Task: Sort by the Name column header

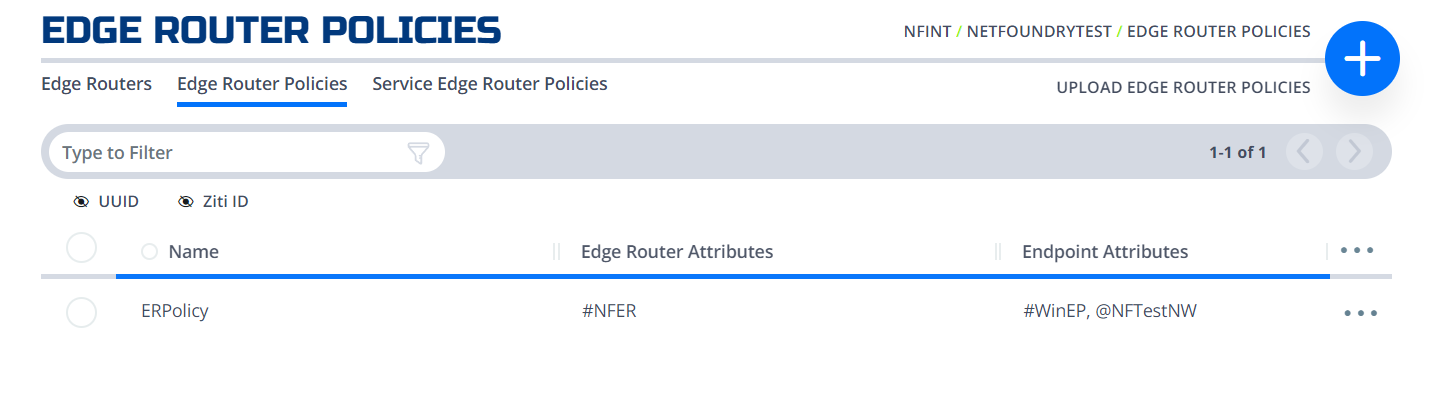Action: click(x=193, y=251)
